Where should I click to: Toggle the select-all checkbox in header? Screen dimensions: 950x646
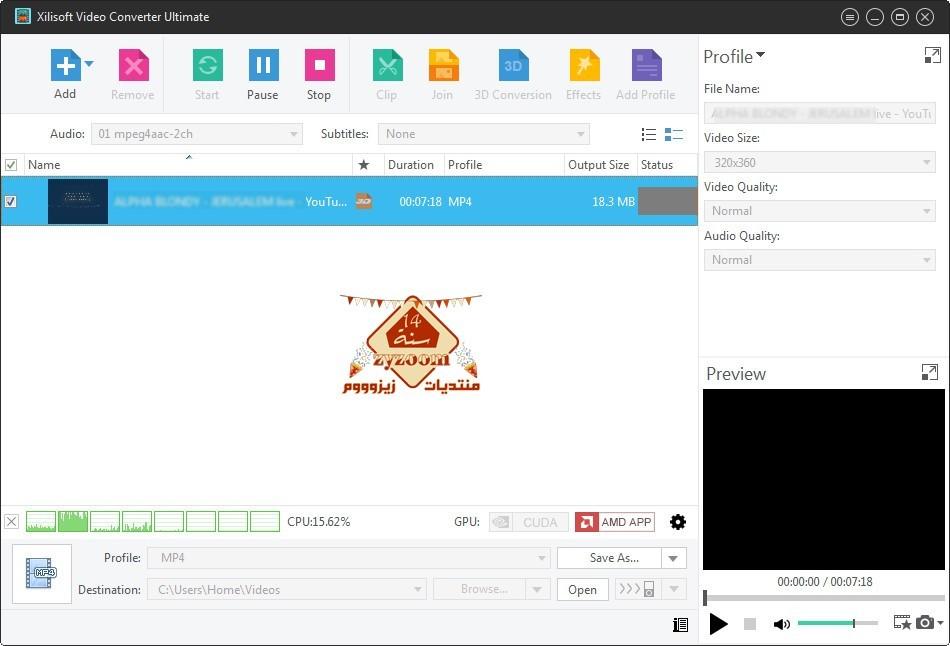[11, 165]
